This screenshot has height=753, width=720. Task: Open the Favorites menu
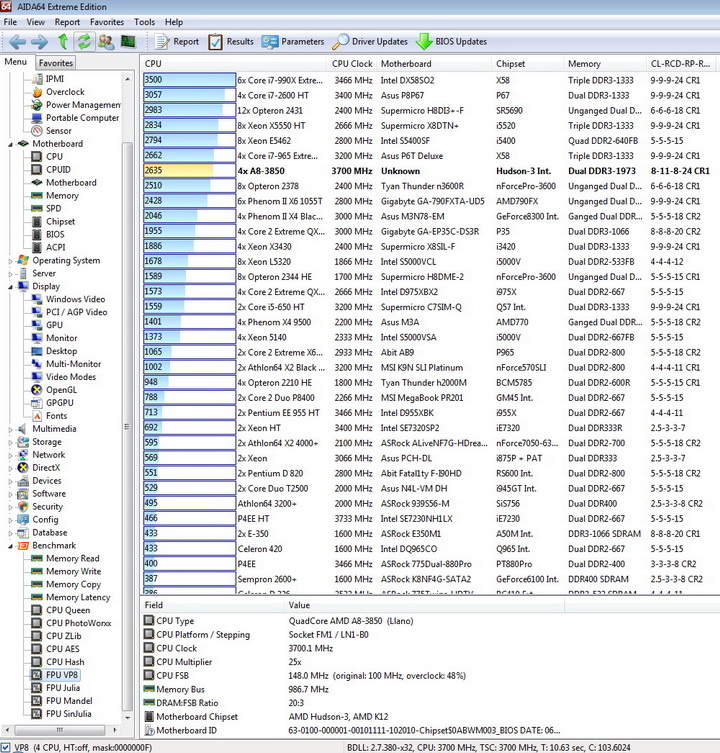click(107, 22)
